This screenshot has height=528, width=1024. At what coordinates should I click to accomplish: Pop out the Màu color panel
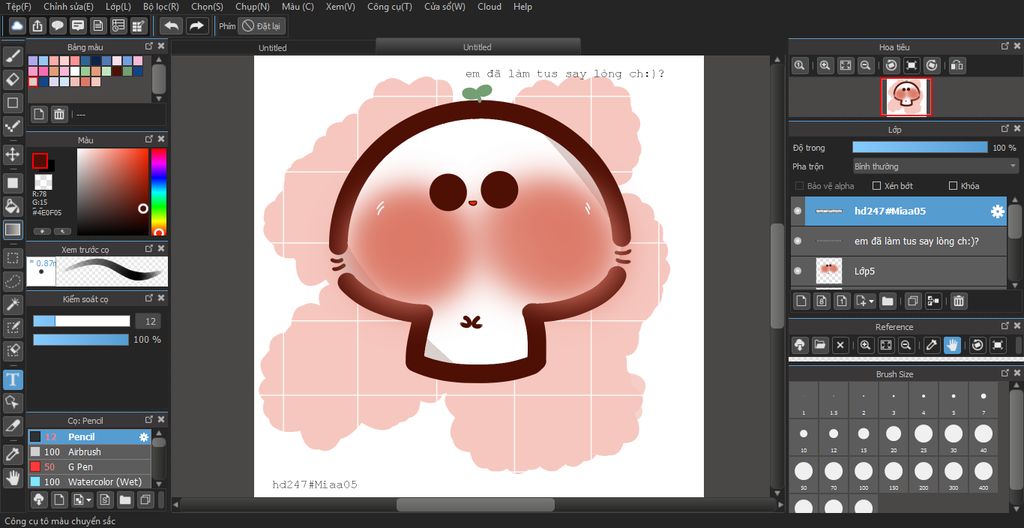pos(149,139)
